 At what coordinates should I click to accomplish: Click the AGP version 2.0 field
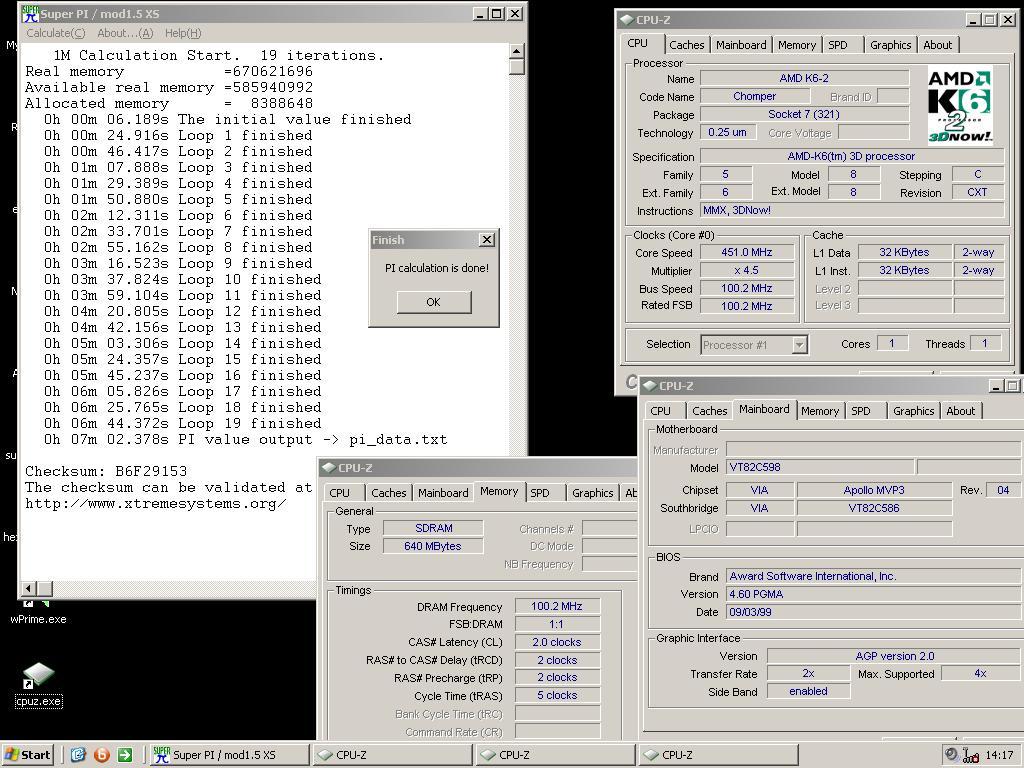click(895, 656)
